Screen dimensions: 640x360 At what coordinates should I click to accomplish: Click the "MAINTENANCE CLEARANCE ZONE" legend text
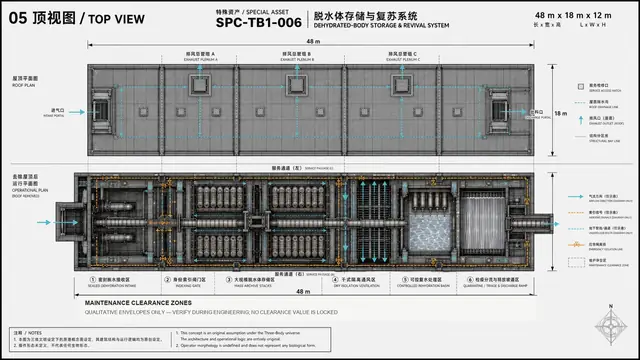pyautogui.click(x=609, y=265)
